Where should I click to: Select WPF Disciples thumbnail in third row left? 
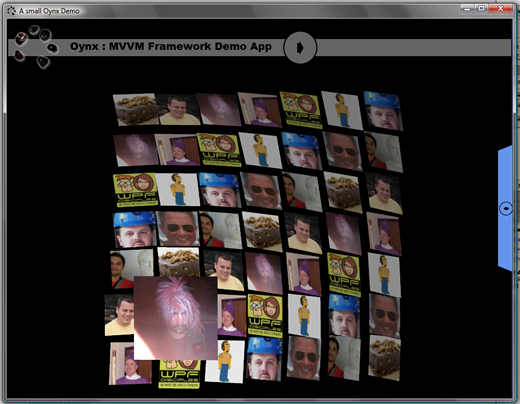(x=135, y=190)
